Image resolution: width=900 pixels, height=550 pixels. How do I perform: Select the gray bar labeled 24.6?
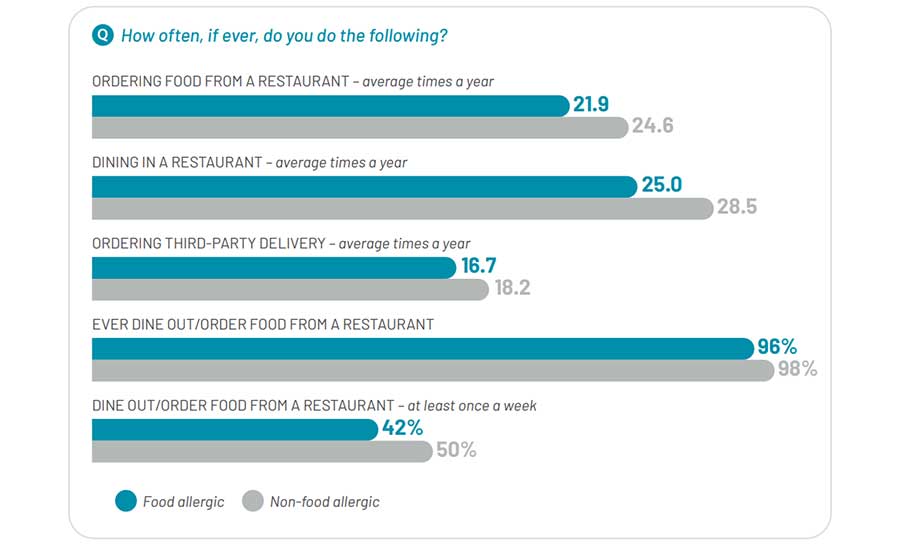(x=360, y=127)
